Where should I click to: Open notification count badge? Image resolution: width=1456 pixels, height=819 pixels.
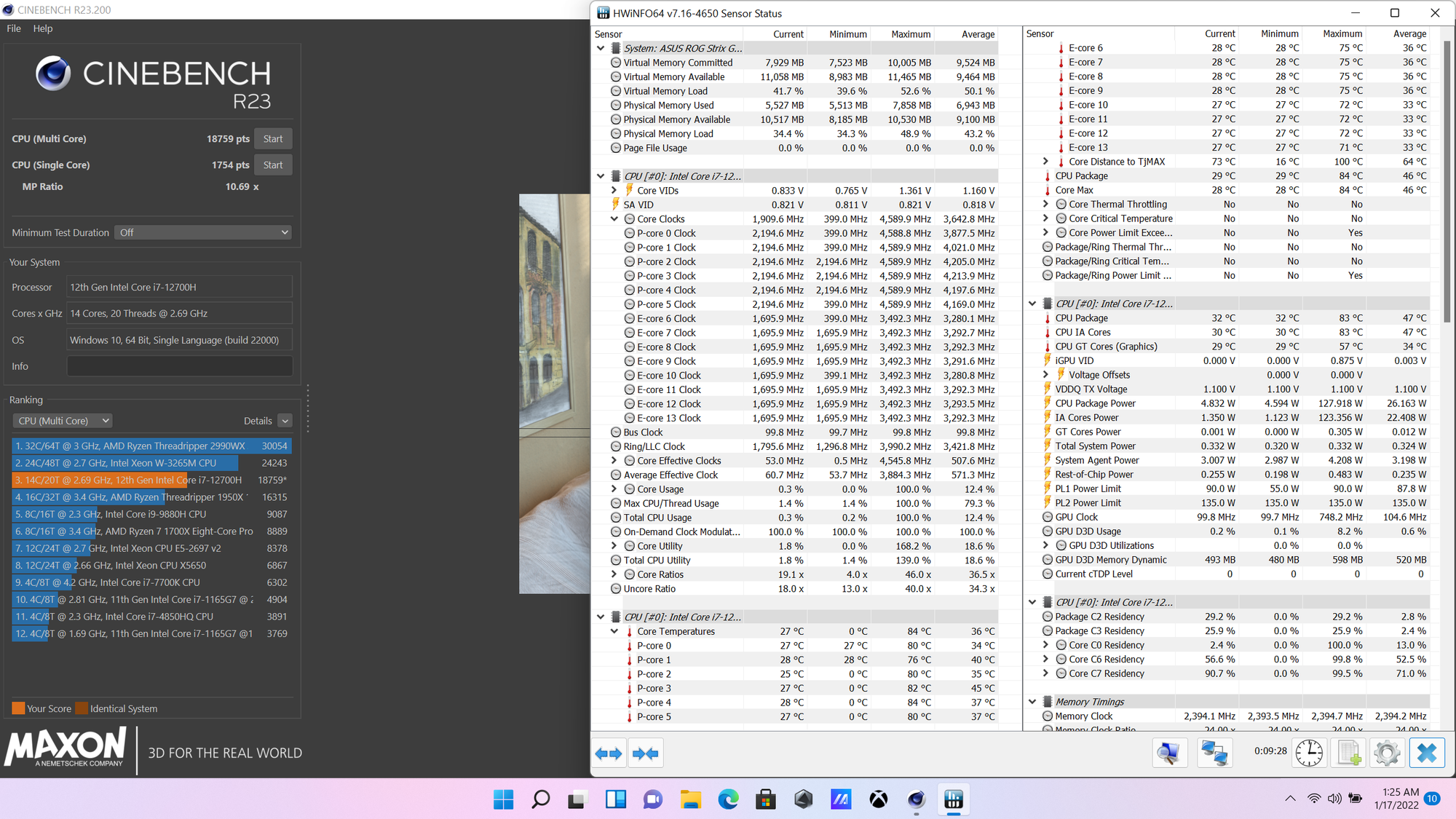point(1431,799)
